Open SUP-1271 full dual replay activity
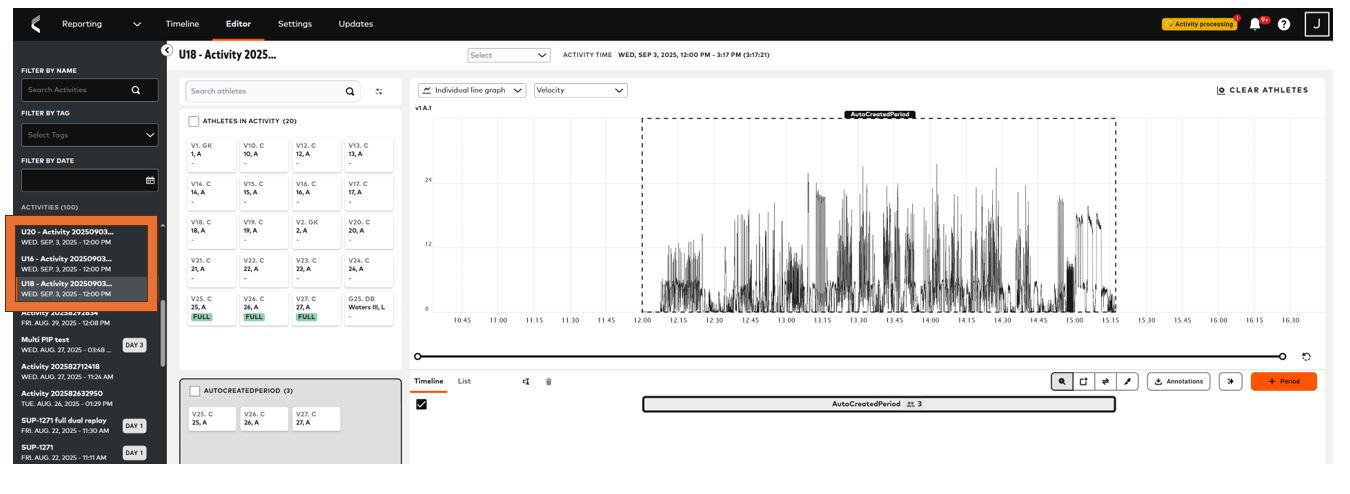Image resolution: width=1350 pixels, height=494 pixels. 84,425
